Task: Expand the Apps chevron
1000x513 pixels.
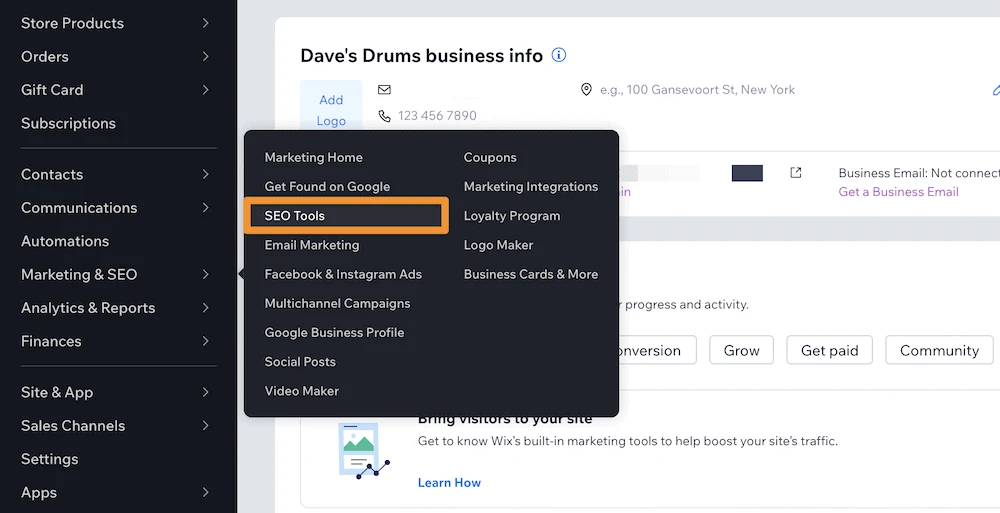Action: pyautogui.click(x=205, y=493)
